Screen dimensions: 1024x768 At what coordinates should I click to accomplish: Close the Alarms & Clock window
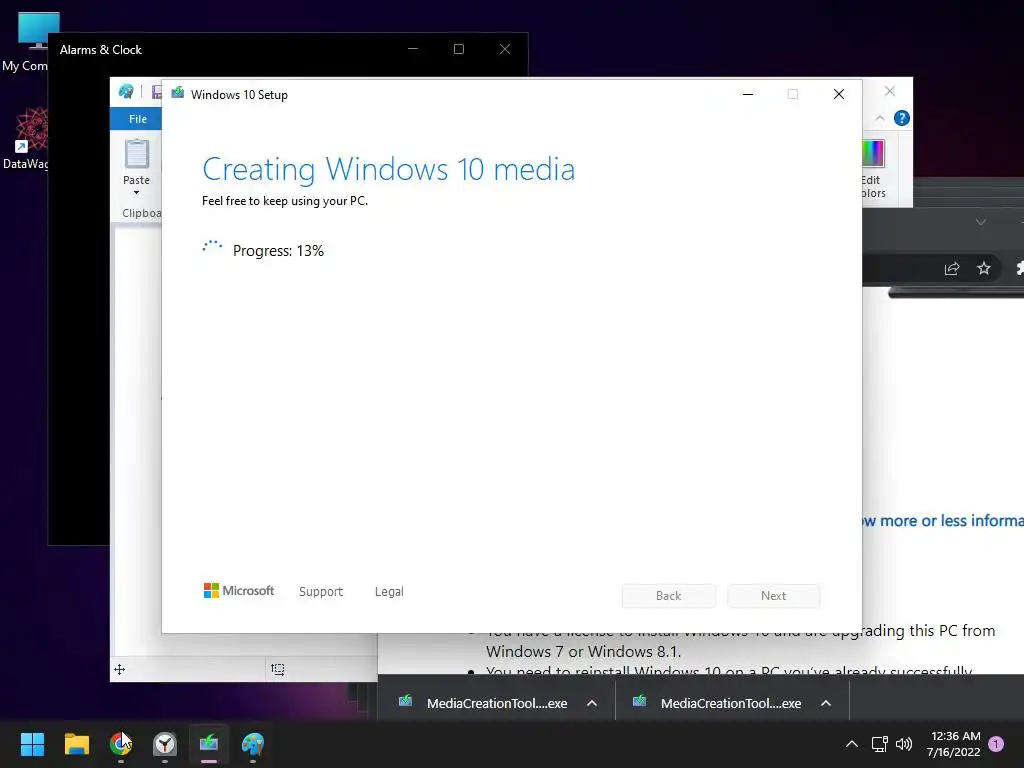tap(505, 49)
